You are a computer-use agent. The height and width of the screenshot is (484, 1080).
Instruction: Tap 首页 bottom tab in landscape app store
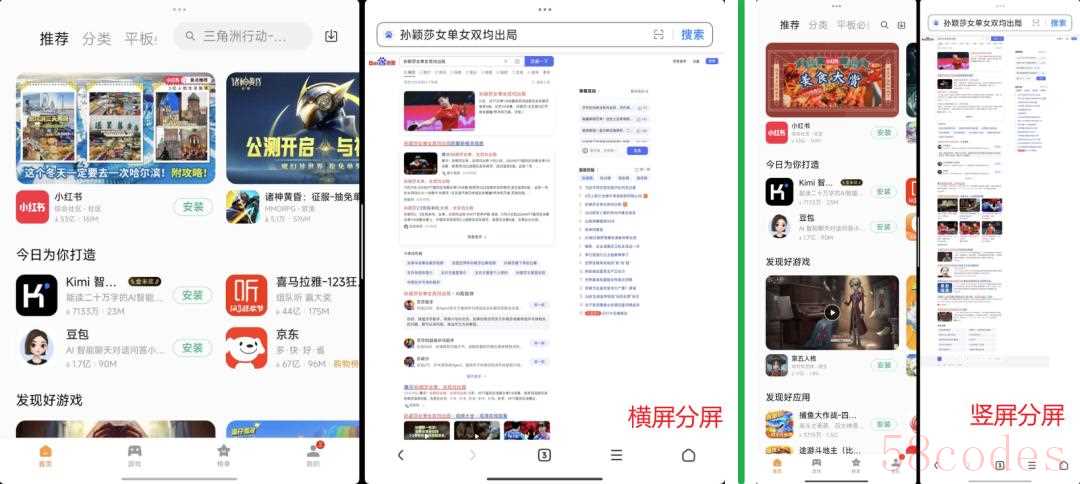coord(45,456)
